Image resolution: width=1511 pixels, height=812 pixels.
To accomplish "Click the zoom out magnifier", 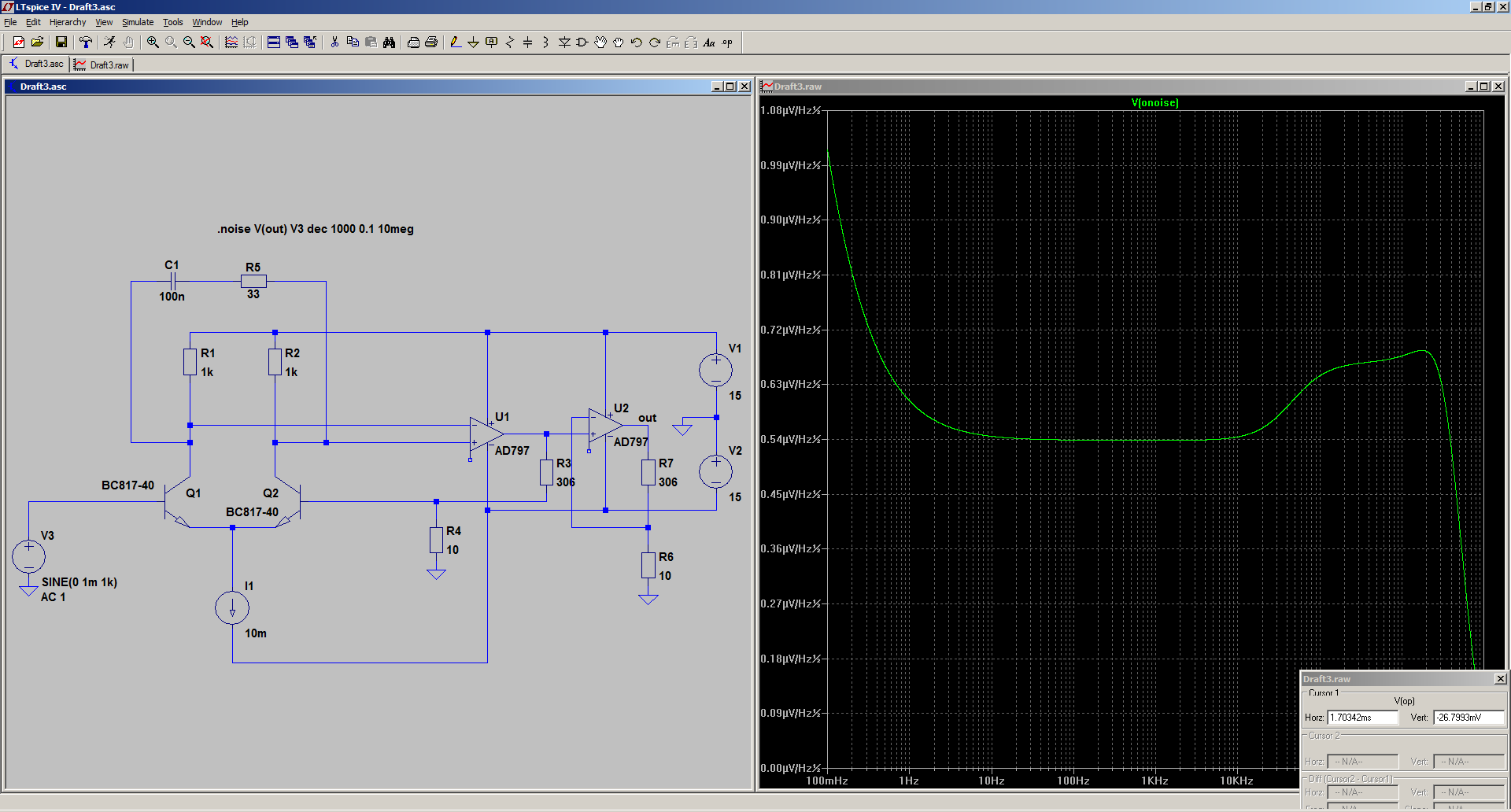I will coord(189,42).
